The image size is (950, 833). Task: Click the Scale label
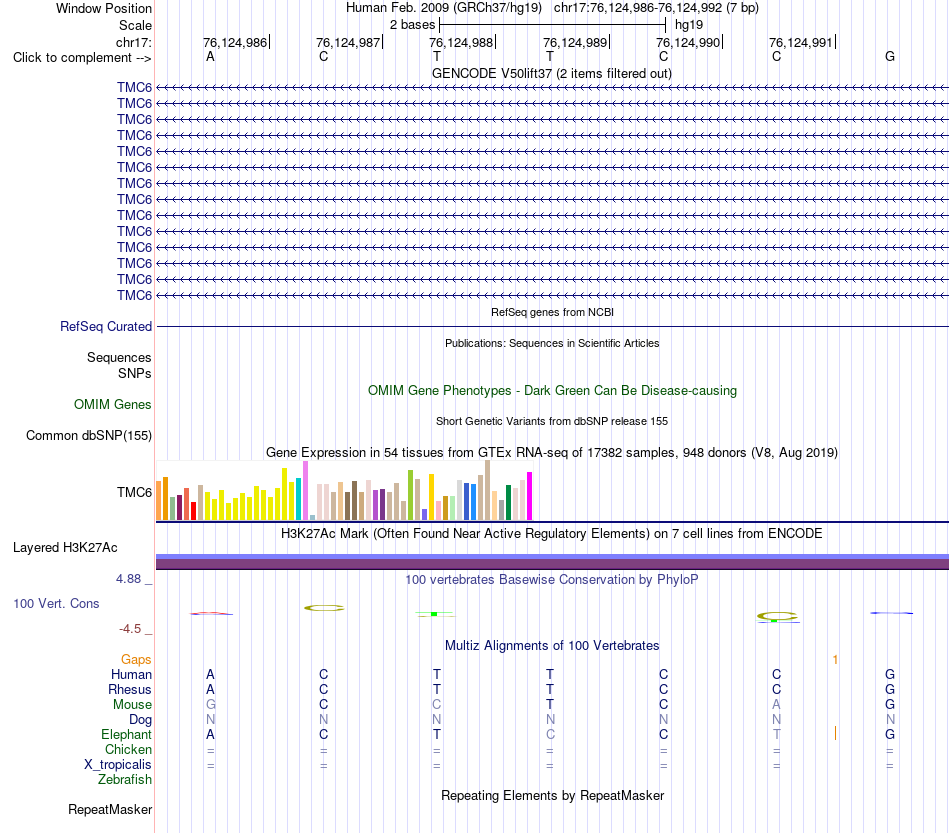[x=135, y=25]
